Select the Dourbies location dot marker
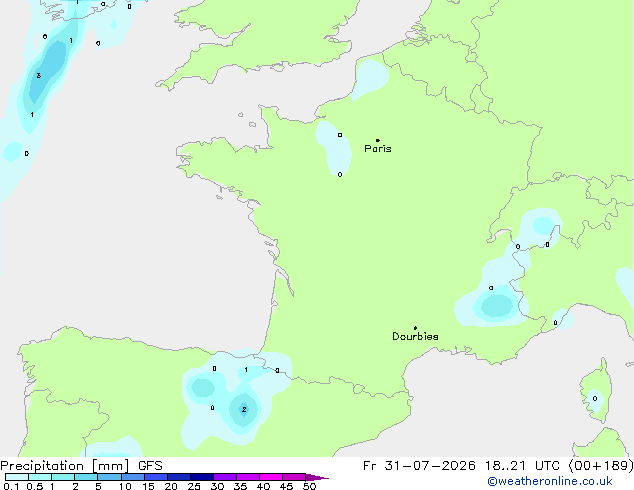 (x=415, y=328)
